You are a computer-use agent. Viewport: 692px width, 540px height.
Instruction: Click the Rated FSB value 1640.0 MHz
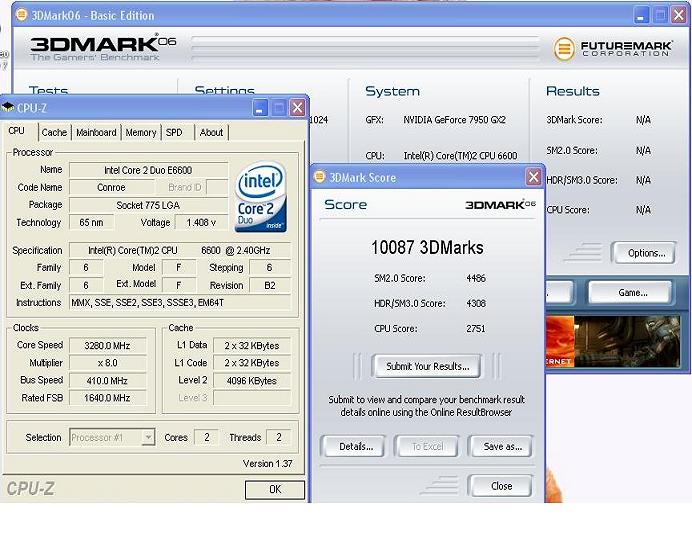pos(107,398)
